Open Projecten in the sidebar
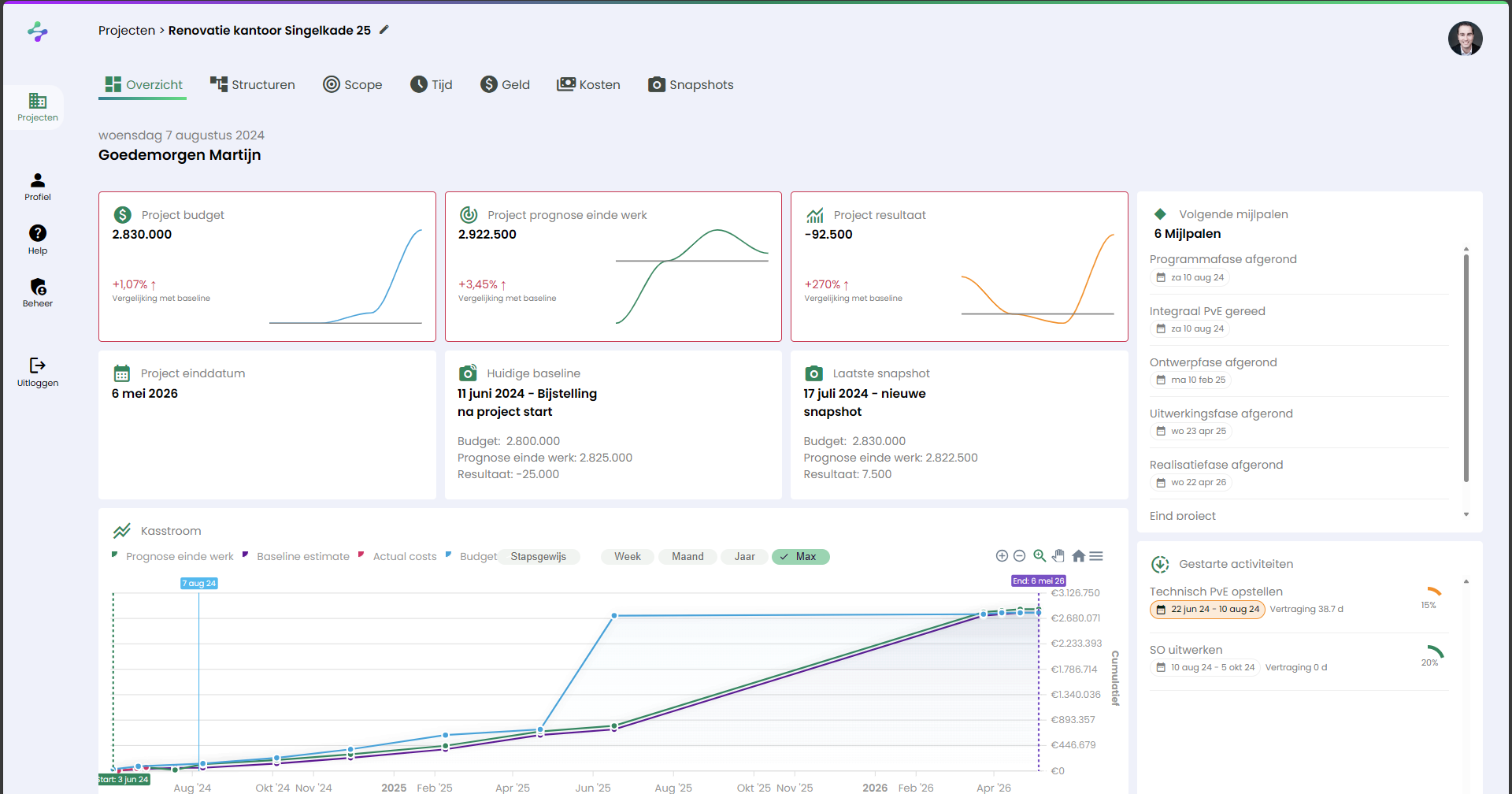 click(38, 107)
